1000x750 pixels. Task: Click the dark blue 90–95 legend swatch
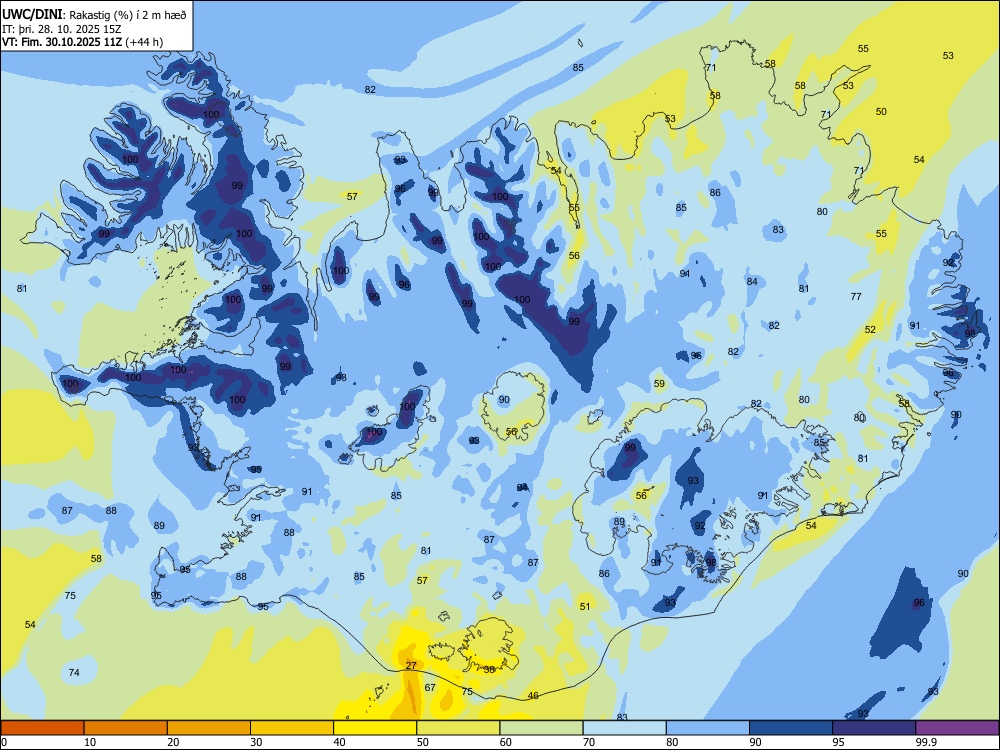pyautogui.click(x=791, y=728)
